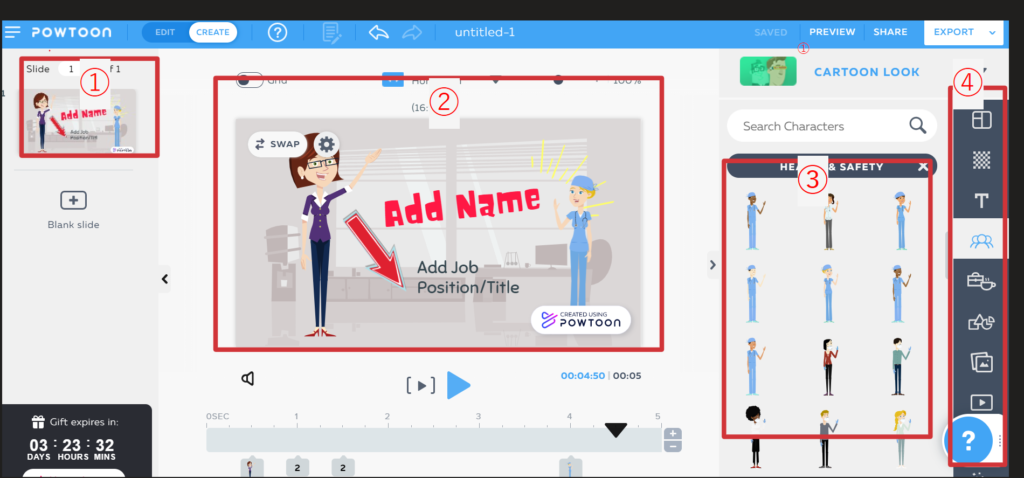1024x478 pixels.
Task: Select the woman in the purple blazer on the canvas
Action: [320, 240]
